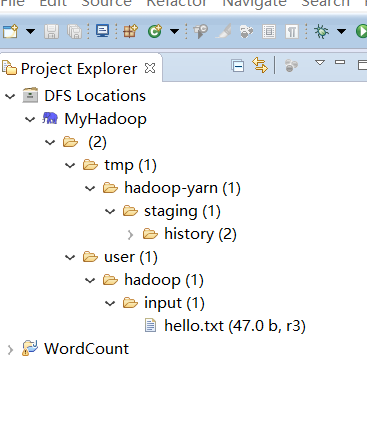The image size is (367, 438).
Task: Click the Collapse All icon
Action: click(238, 66)
